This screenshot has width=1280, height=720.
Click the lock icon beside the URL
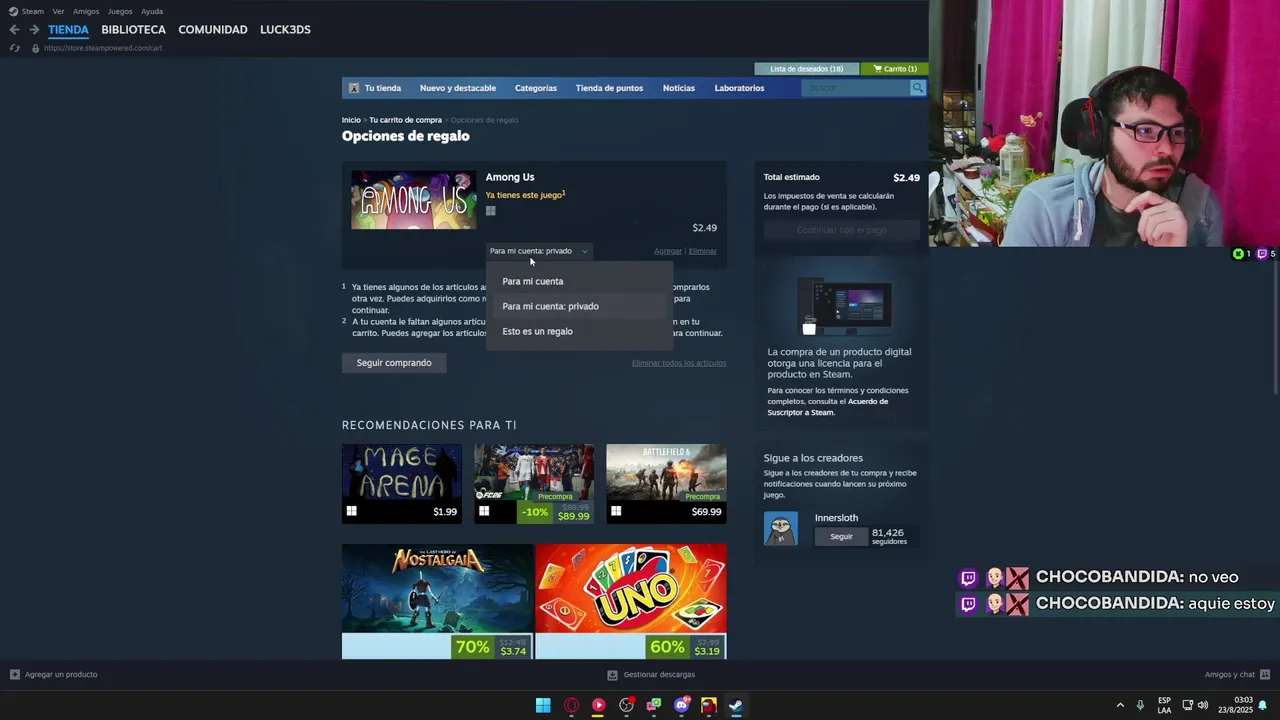(x=36, y=48)
